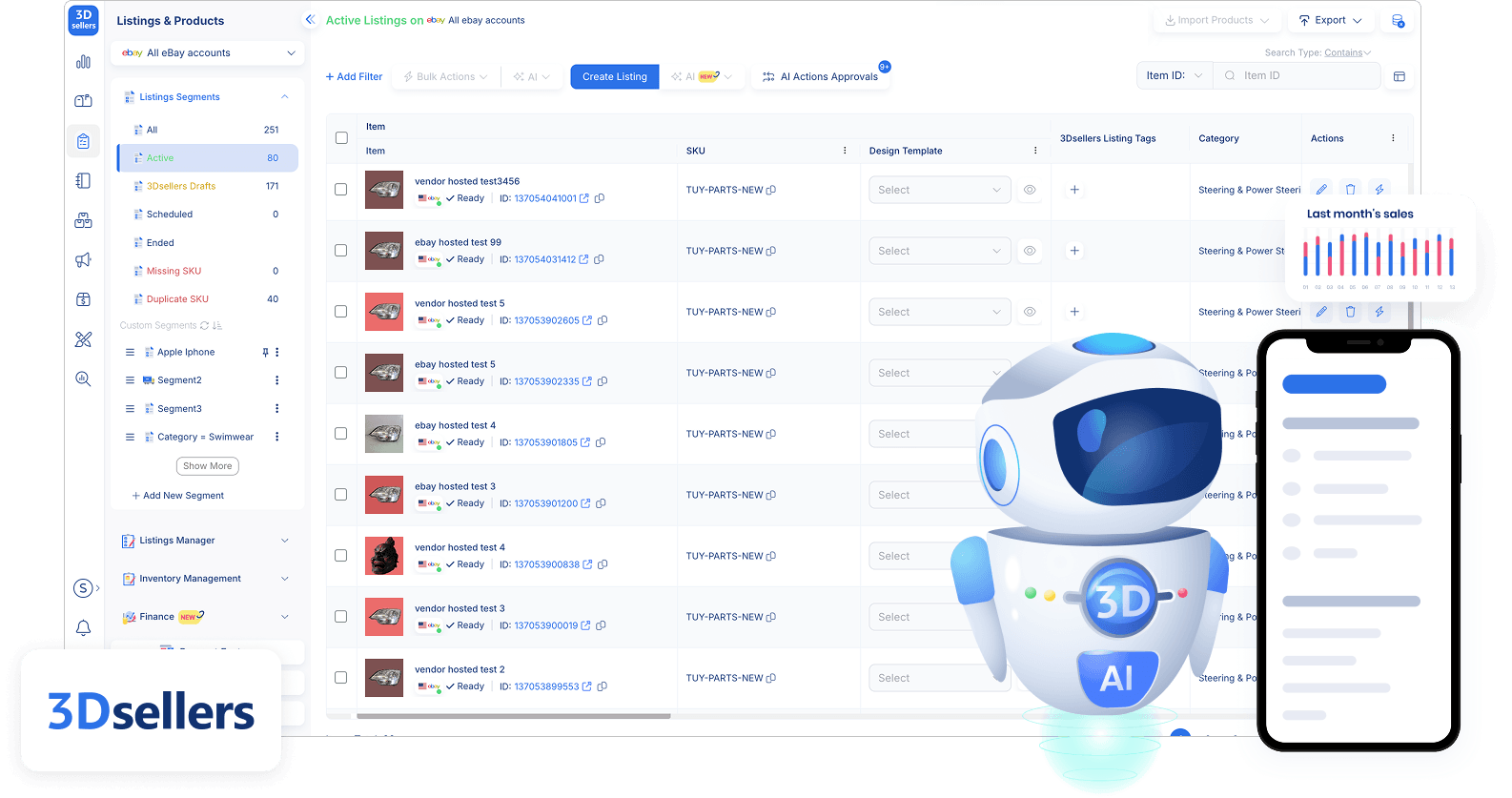Copy item ID 137054031412

point(599,259)
